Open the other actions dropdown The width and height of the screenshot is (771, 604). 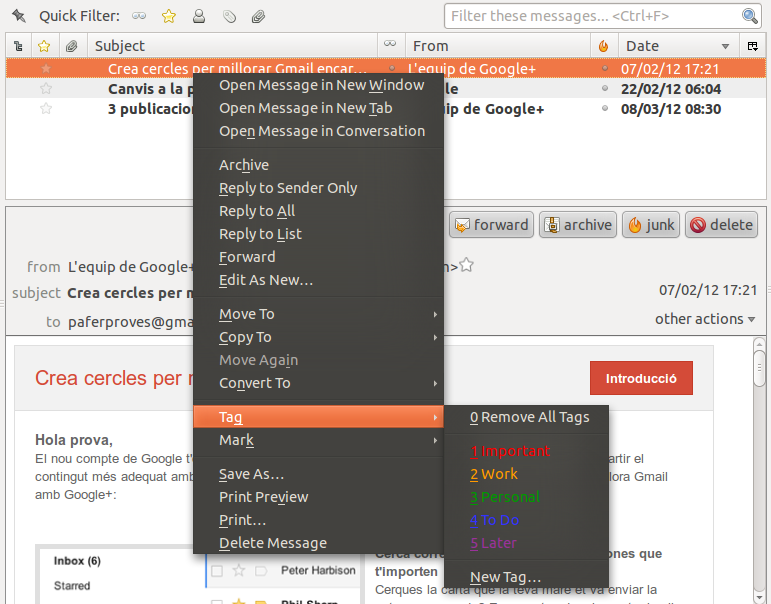[705, 319]
